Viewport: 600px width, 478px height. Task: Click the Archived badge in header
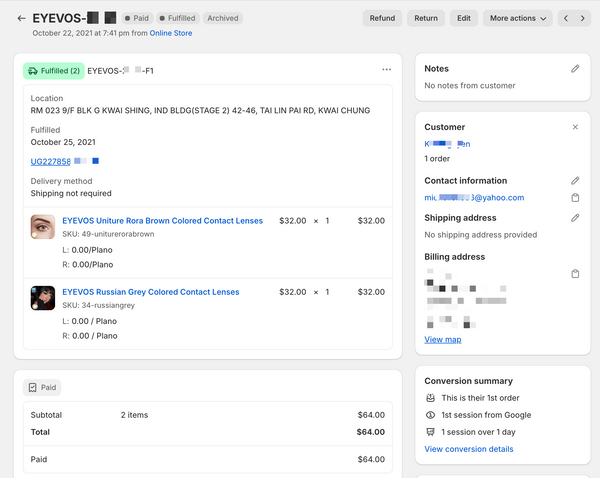pyautogui.click(x=223, y=18)
